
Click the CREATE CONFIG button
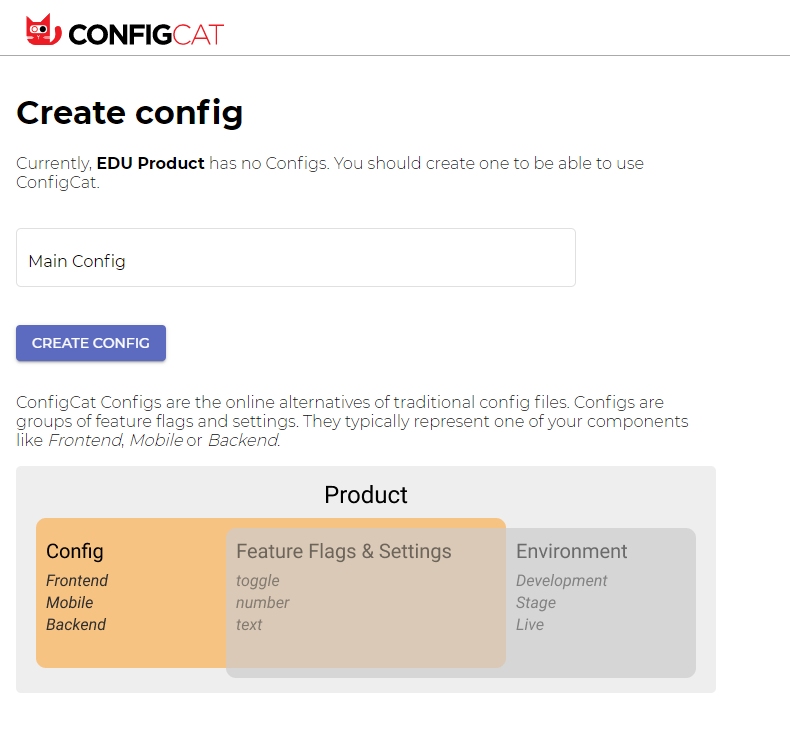(x=91, y=343)
